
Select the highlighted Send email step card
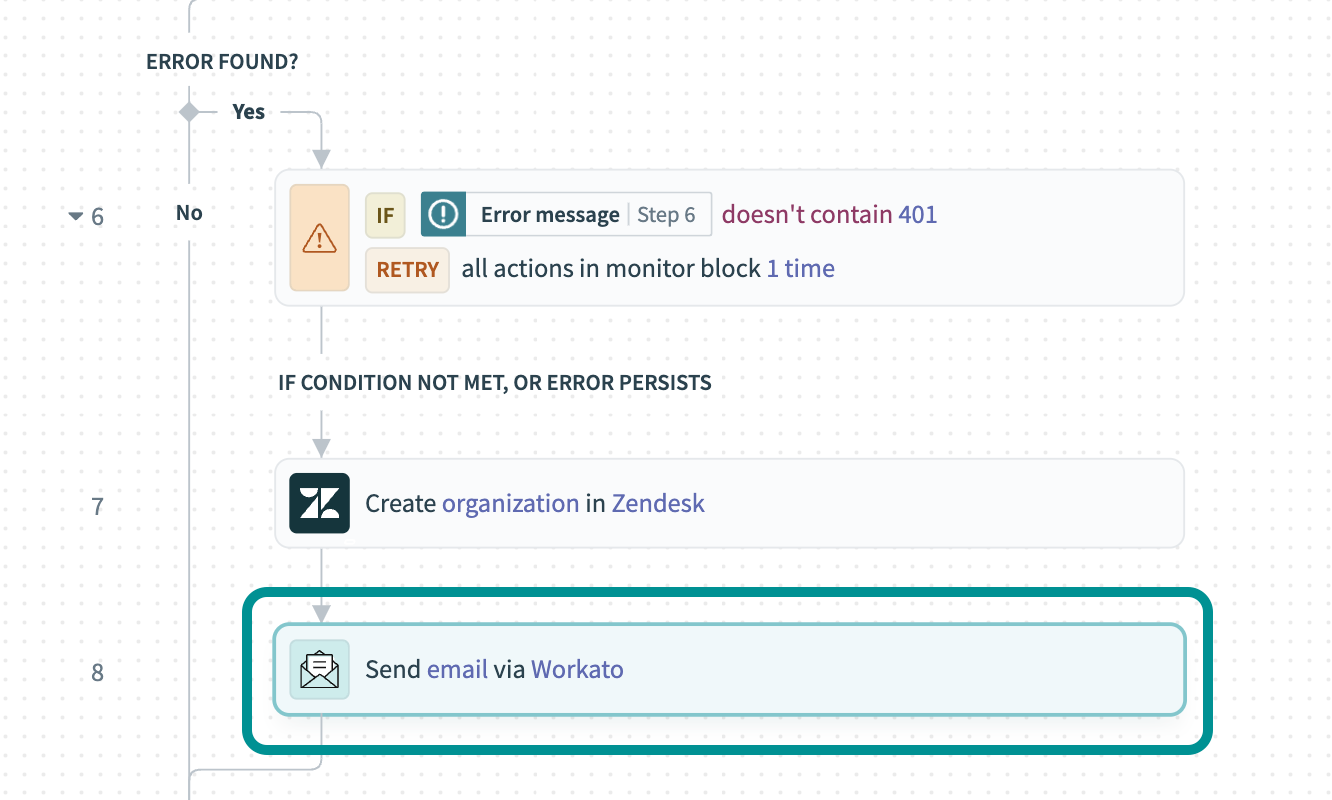[x=728, y=669]
